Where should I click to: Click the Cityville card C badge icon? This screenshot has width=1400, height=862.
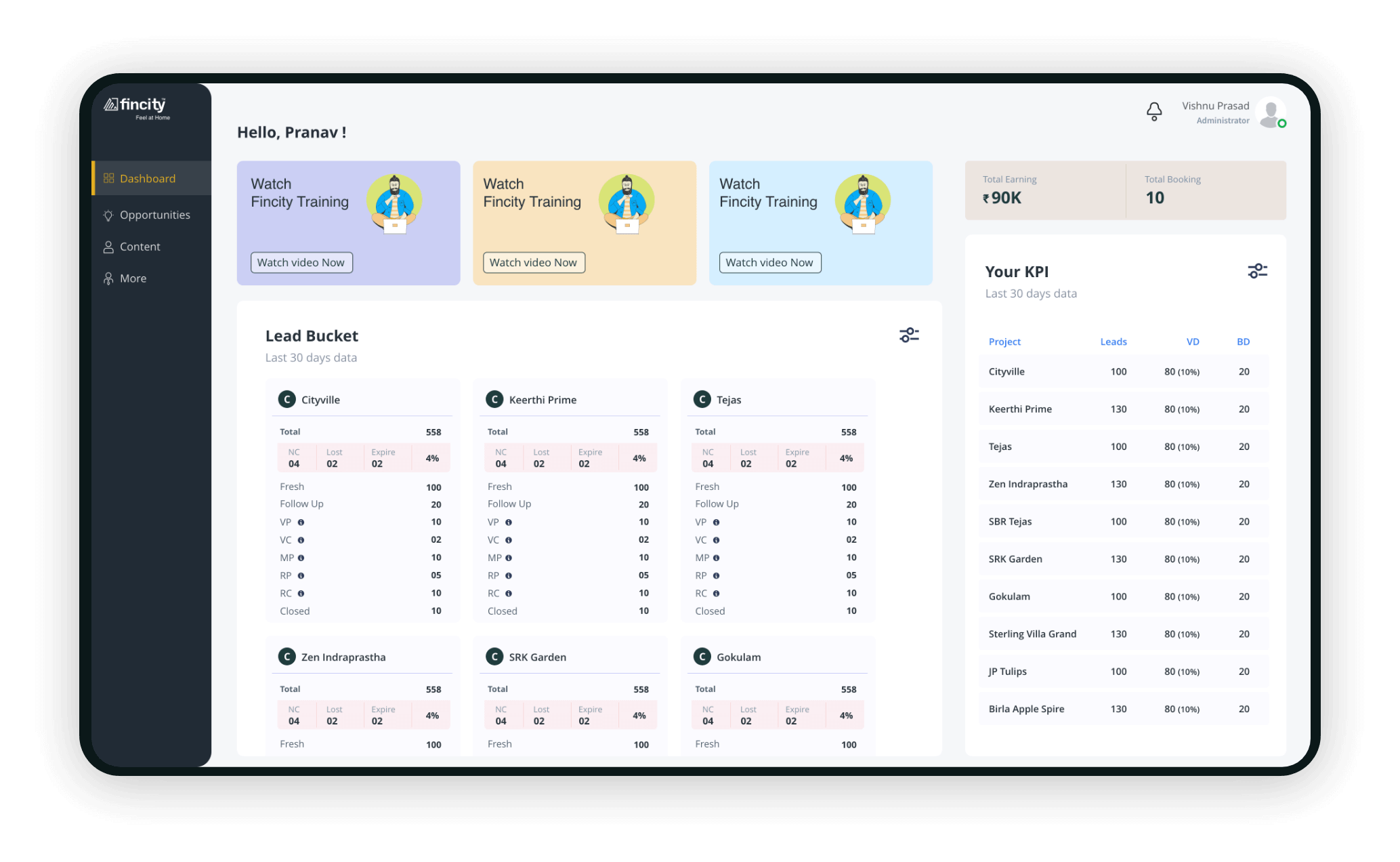pos(287,399)
